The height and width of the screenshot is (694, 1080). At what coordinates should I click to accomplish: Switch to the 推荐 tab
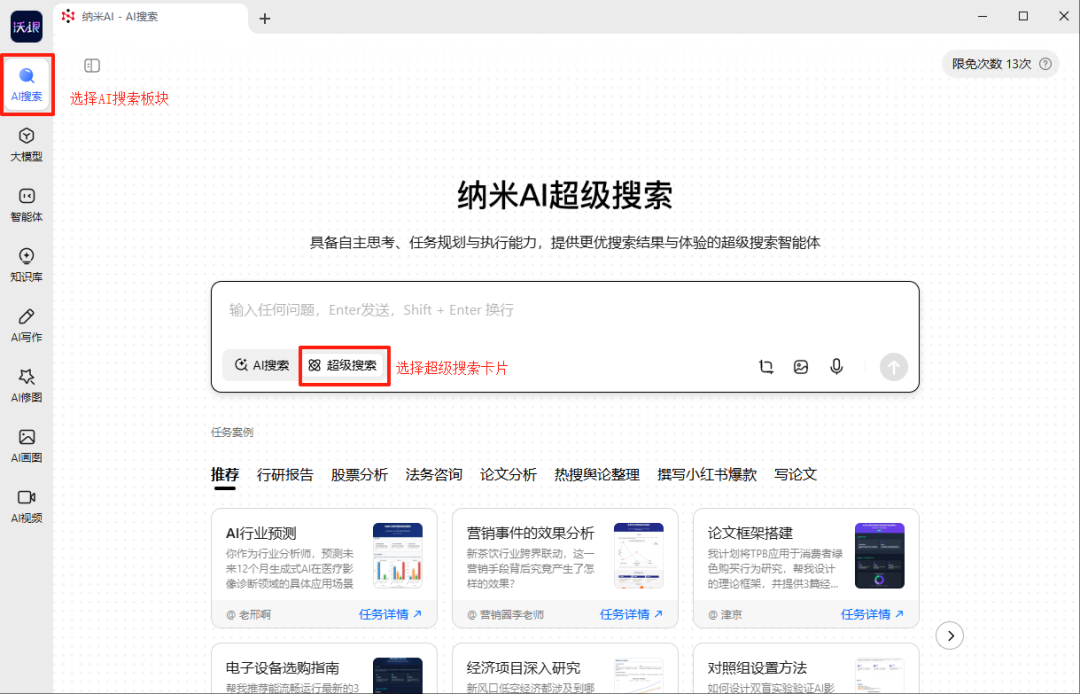click(x=225, y=474)
